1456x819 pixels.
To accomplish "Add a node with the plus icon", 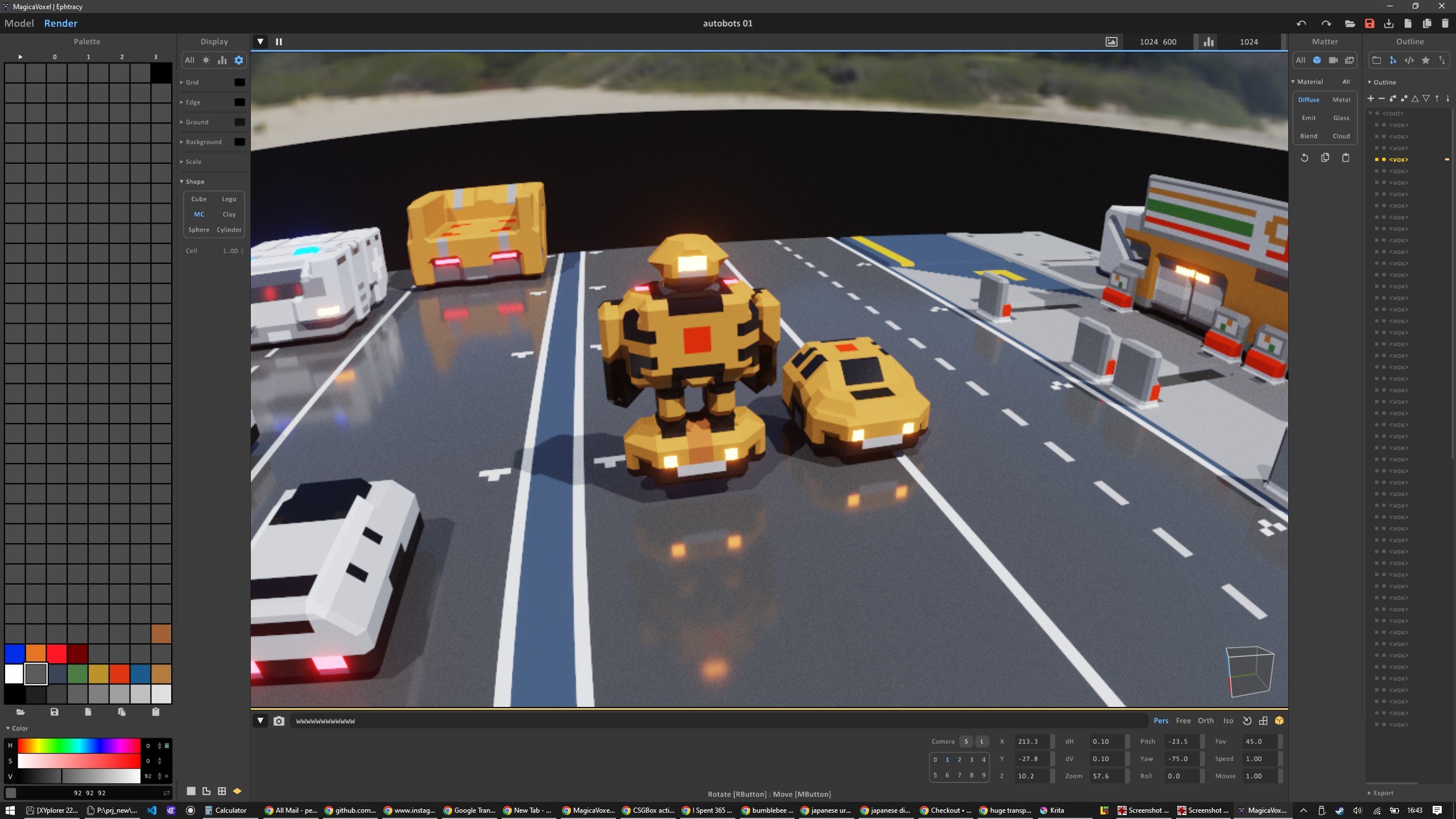I will point(1371,98).
